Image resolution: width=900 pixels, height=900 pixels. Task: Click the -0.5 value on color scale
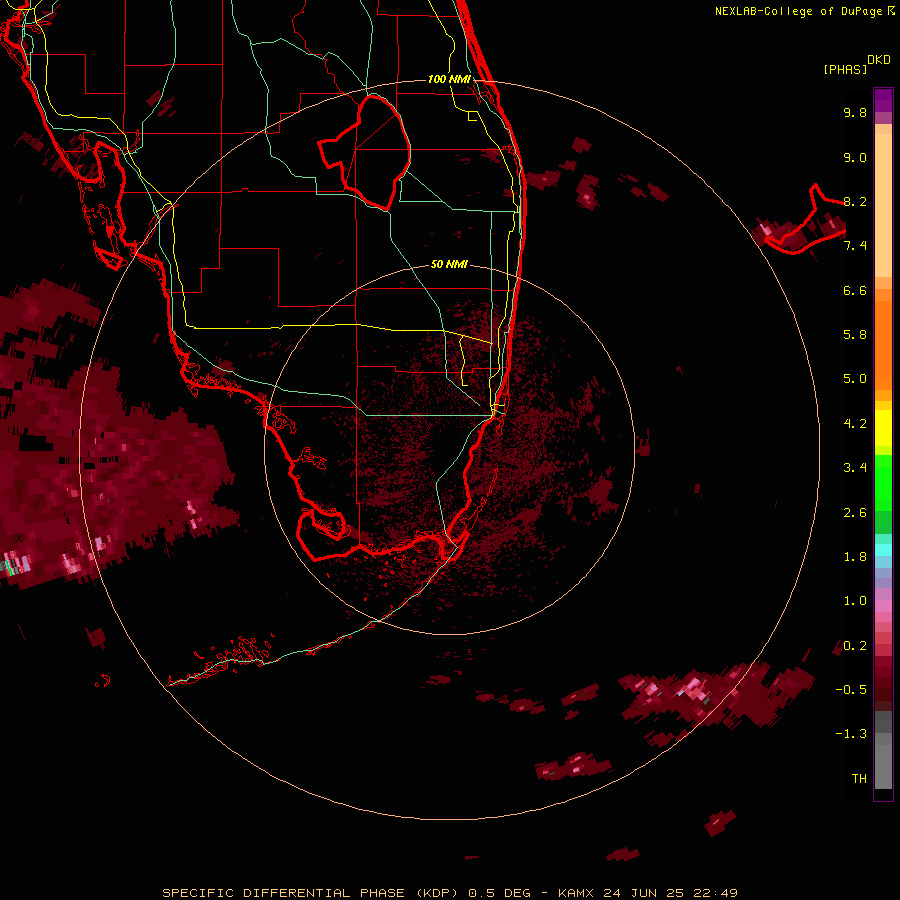pos(851,690)
